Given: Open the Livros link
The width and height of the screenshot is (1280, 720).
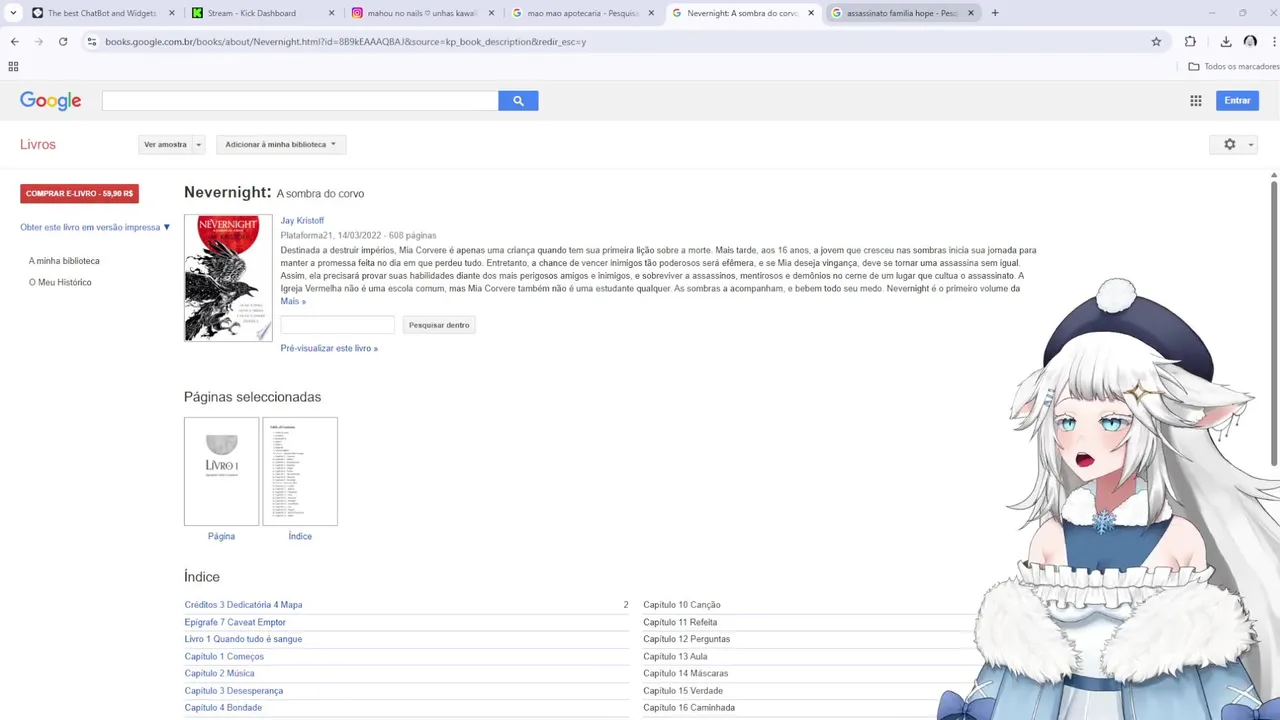Looking at the screenshot, I should pyautogui.click(x=38, y=145).
